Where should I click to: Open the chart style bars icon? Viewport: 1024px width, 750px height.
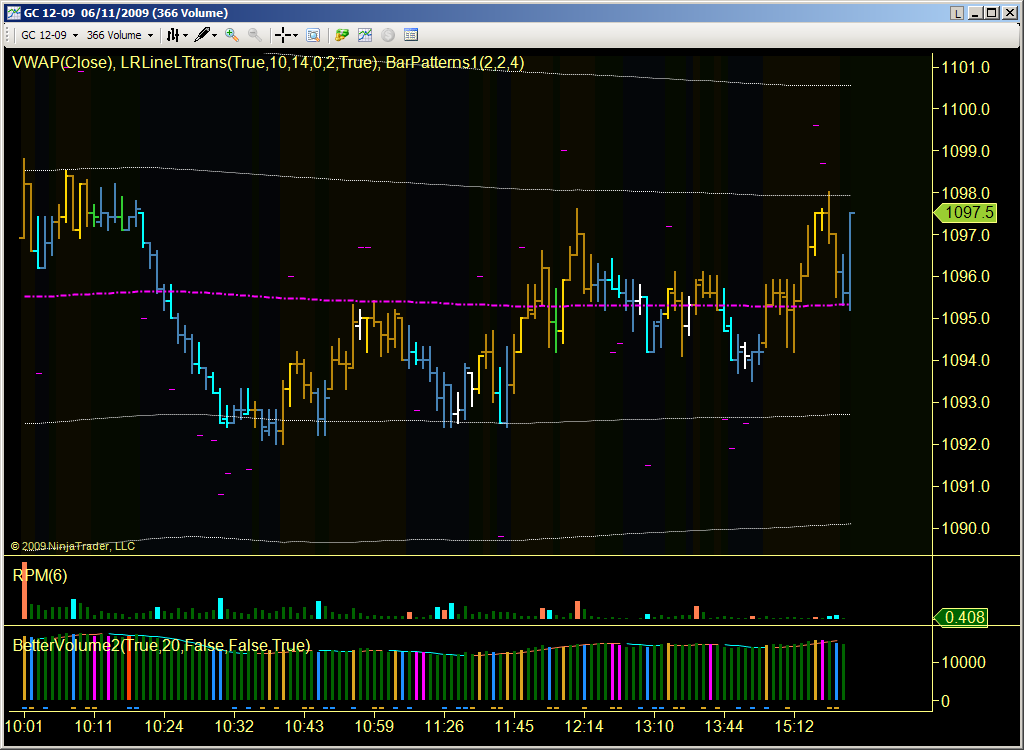[x=172, y=35]
